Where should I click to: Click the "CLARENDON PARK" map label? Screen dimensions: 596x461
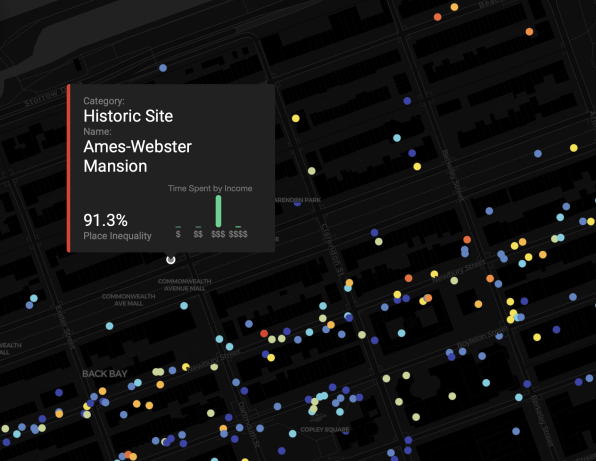coord(298,200)
